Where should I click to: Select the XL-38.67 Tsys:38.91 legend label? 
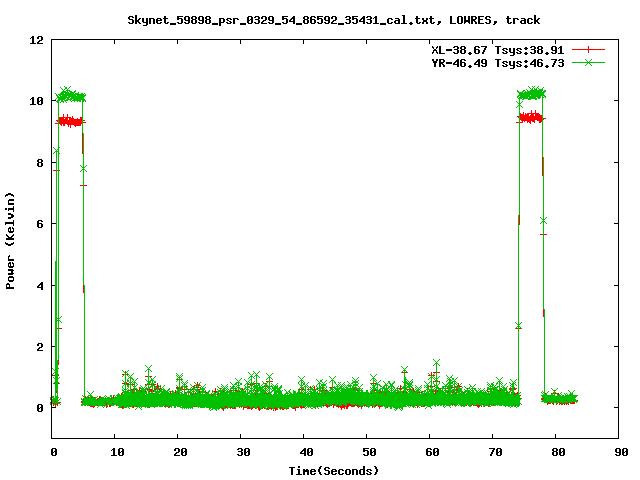pyautogui.click(x=498, y=50)
